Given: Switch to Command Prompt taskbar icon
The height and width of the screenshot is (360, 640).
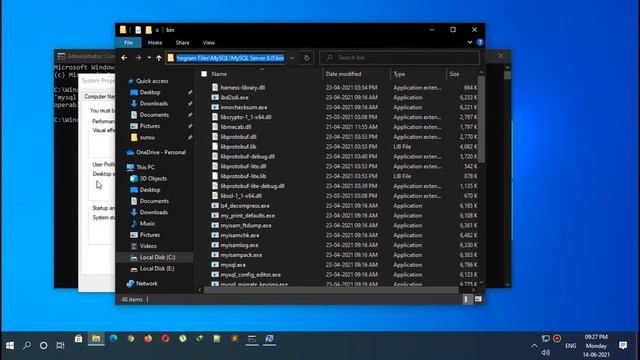Looking at the screenshot, I should (252, 338).
